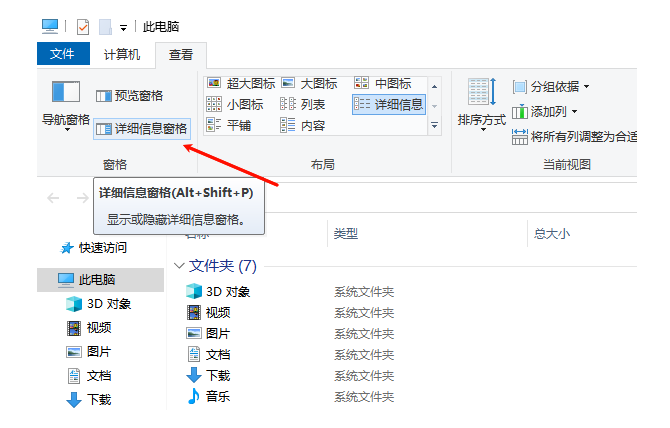Switch to the Computer (计算机) tab
670x428 pixels.
point(122,54)
